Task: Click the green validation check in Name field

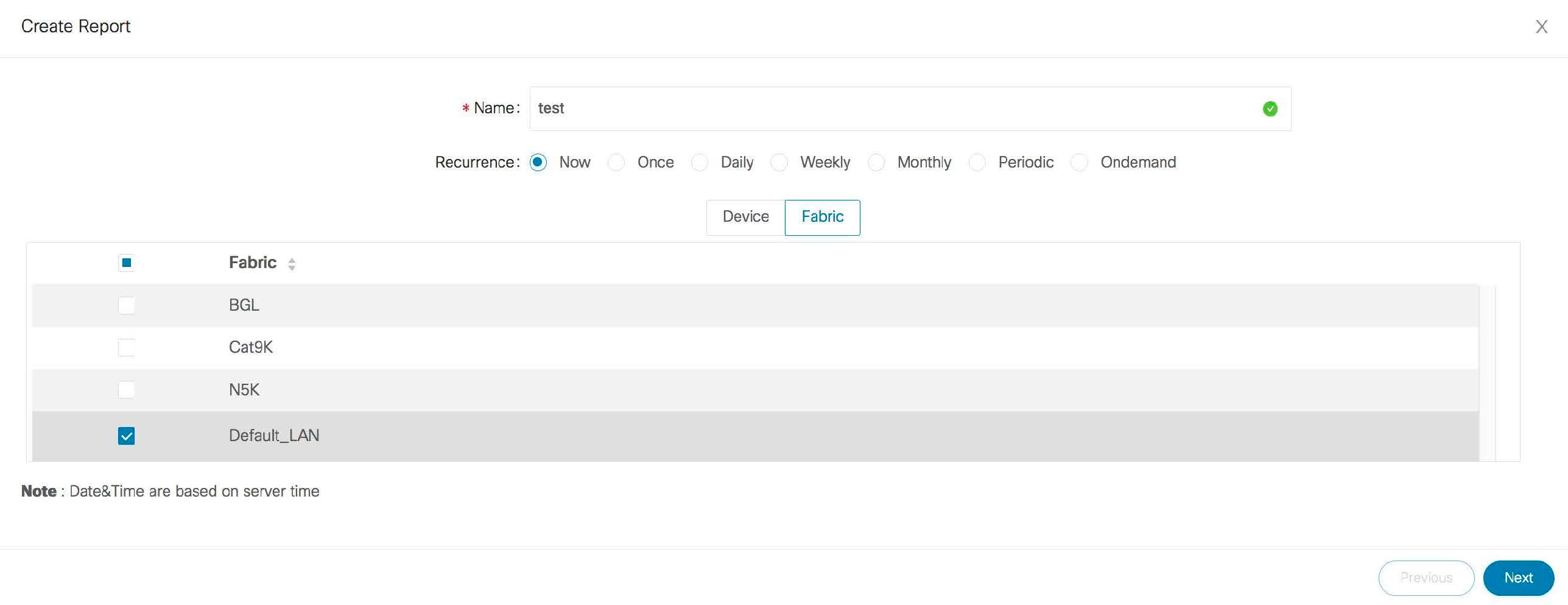Action: [x=1270, y=108]
